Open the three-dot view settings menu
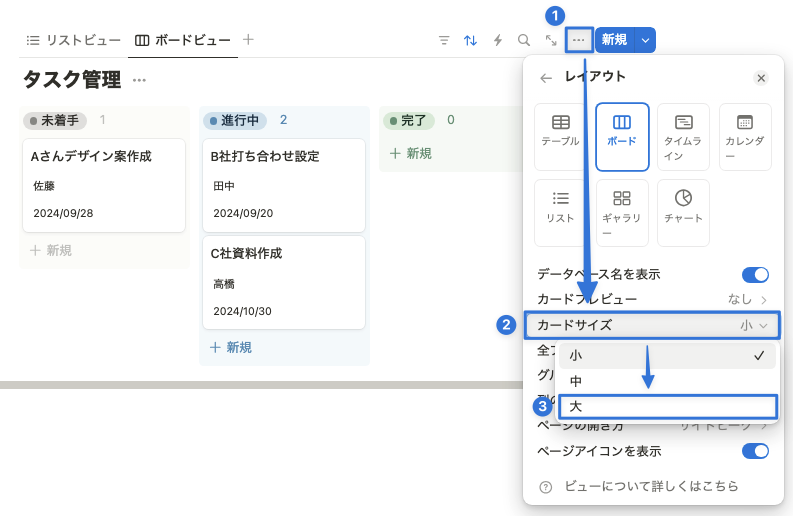793x516 pixels. tap(579, 40)
